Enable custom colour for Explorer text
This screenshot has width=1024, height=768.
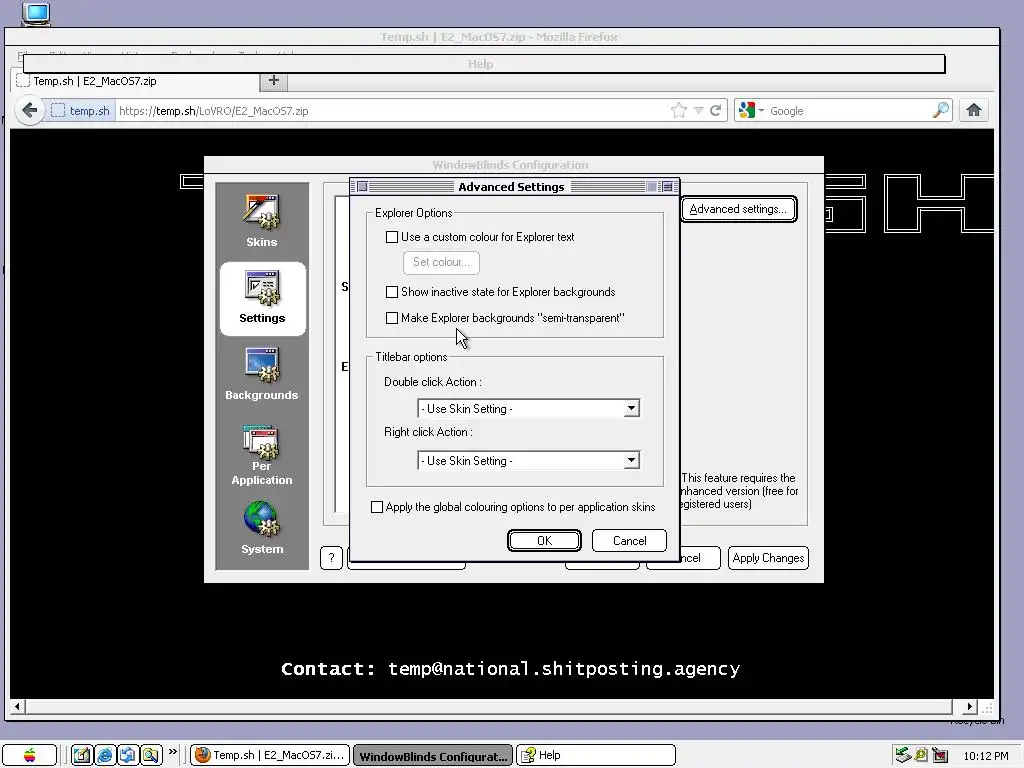(x=392, y=237)
